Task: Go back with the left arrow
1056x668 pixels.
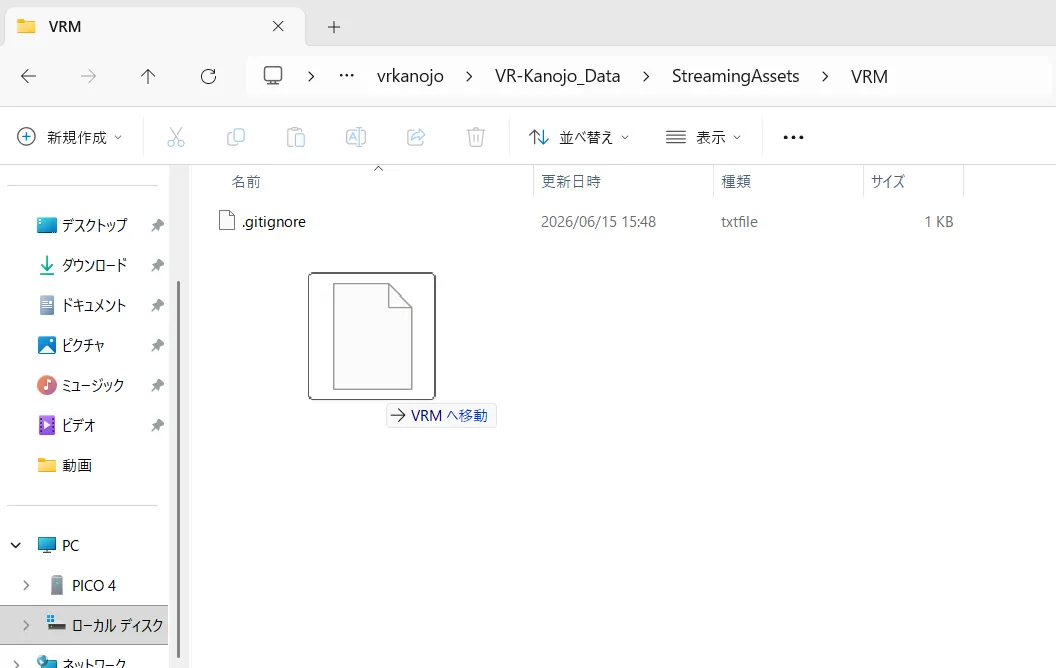Action: [28, 76]
